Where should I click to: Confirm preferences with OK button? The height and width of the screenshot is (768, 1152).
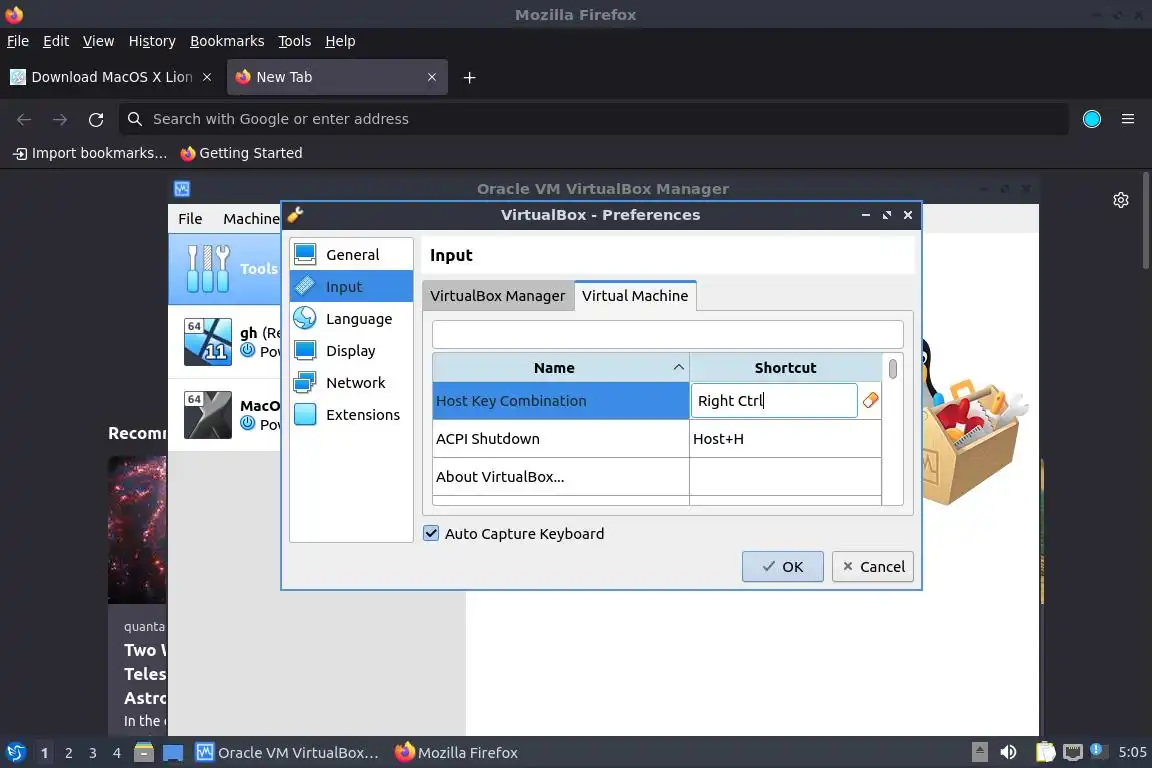point(782,567)
